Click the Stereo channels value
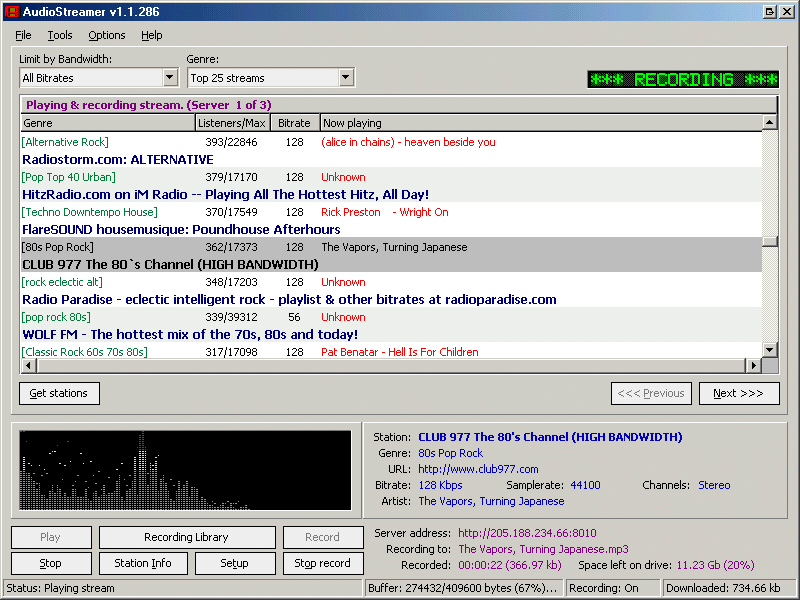Image resolution: width=800 pixels, height=600 pixels. [714, 485]
